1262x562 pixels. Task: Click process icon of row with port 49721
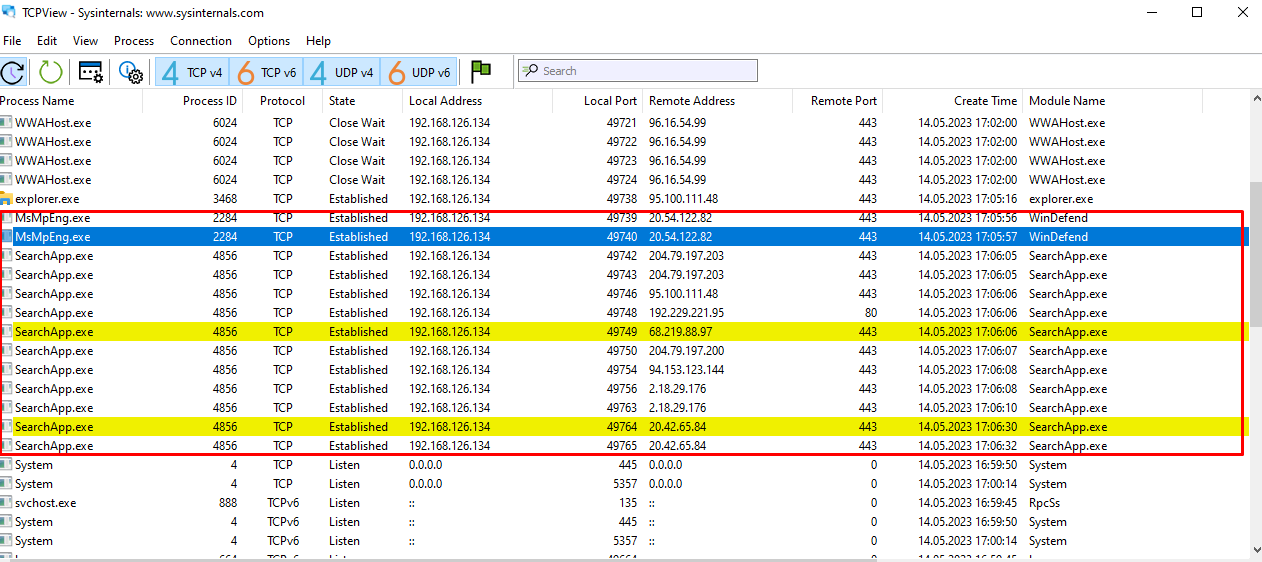pos(6,123)
